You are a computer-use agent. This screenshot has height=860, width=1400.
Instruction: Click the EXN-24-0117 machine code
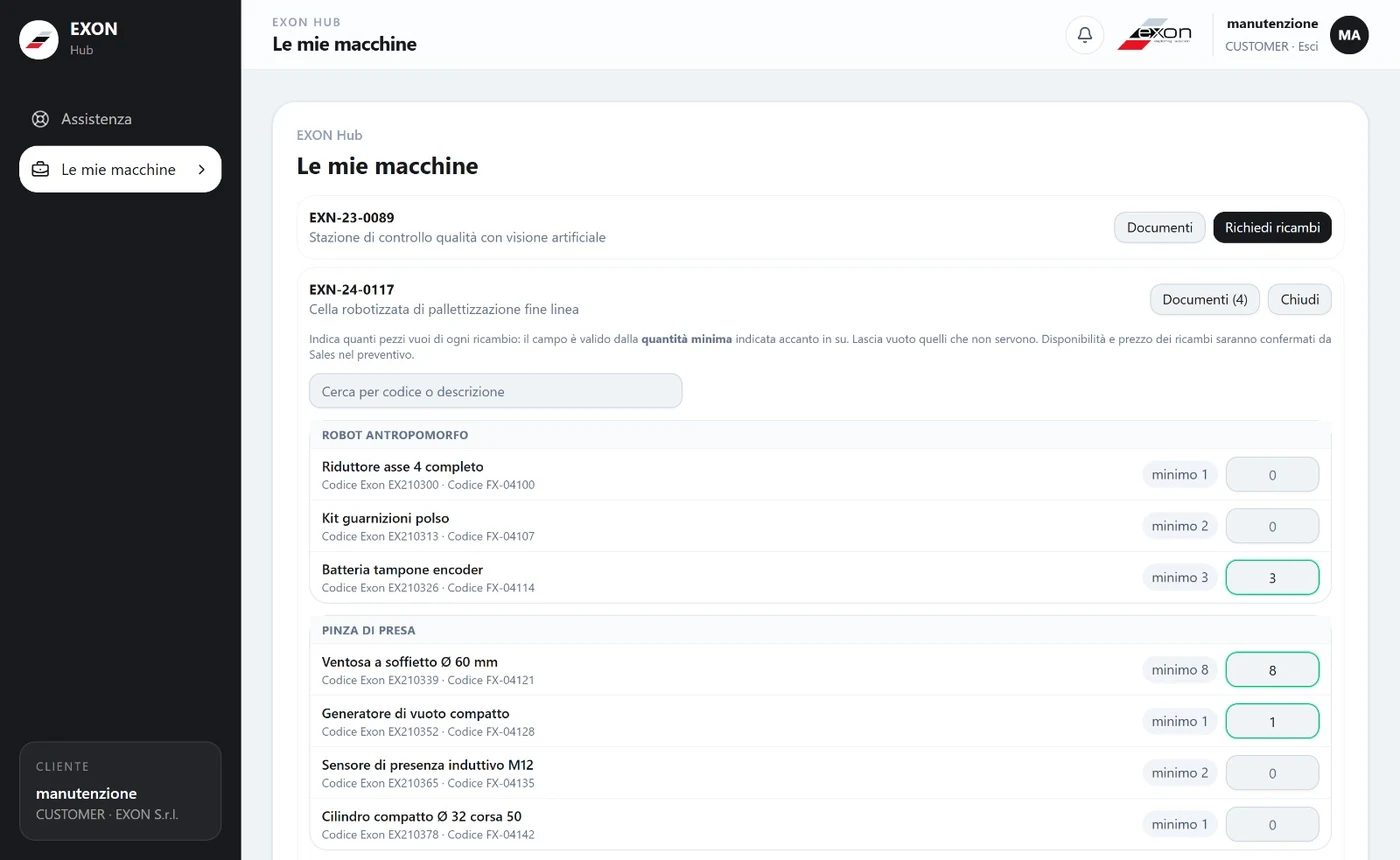pos(351,290)
